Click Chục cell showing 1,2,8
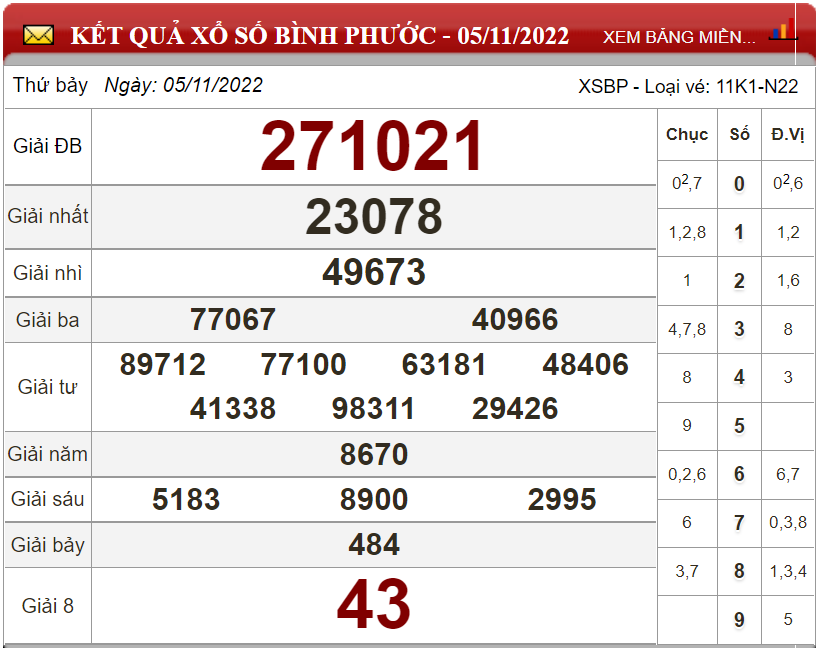The image size is (820, 648). (x=687, y=232)
